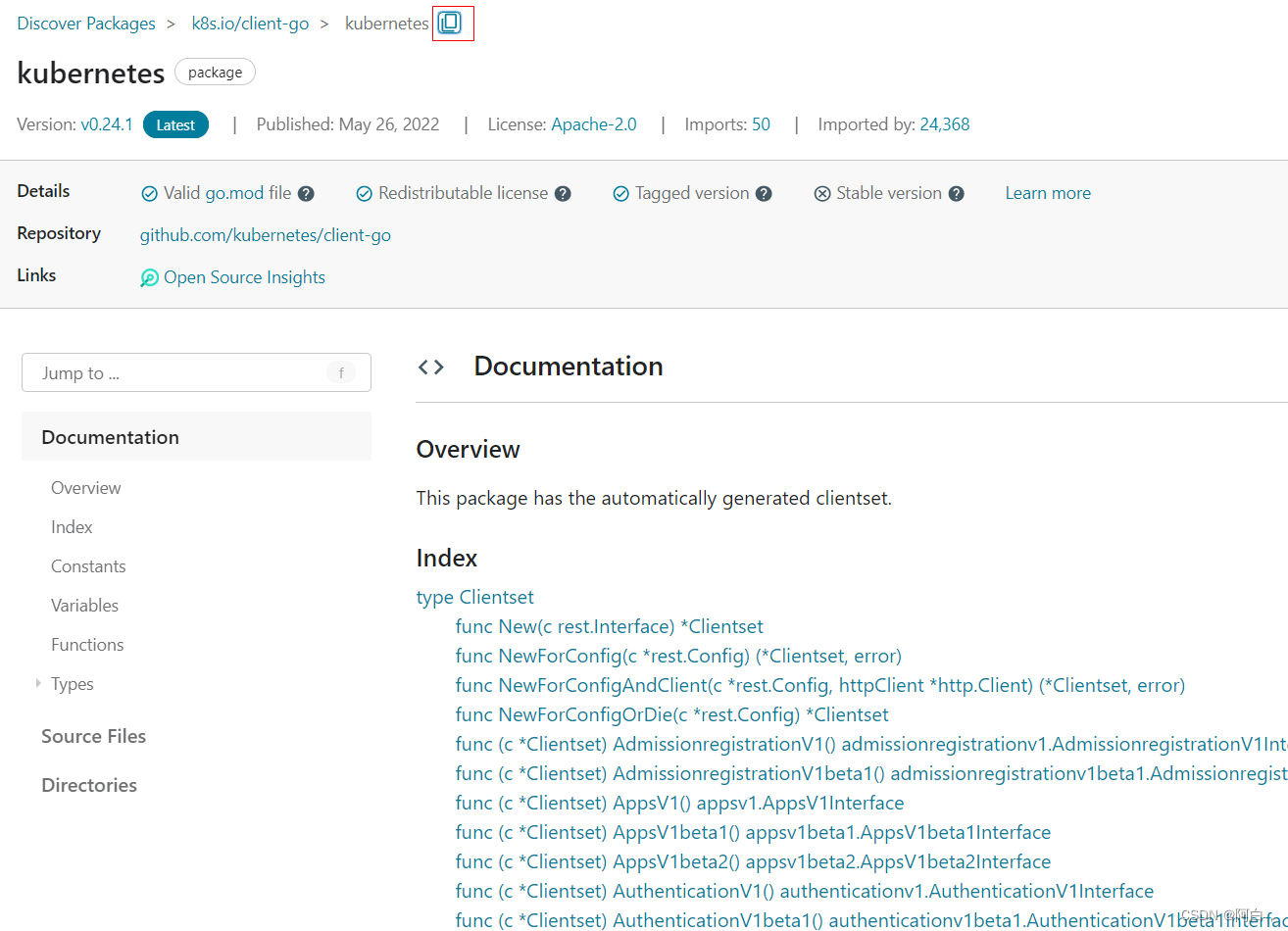Go to Index in the sidebar
This screenshot has width=1288, height=931.
click(x=72, y=527)
